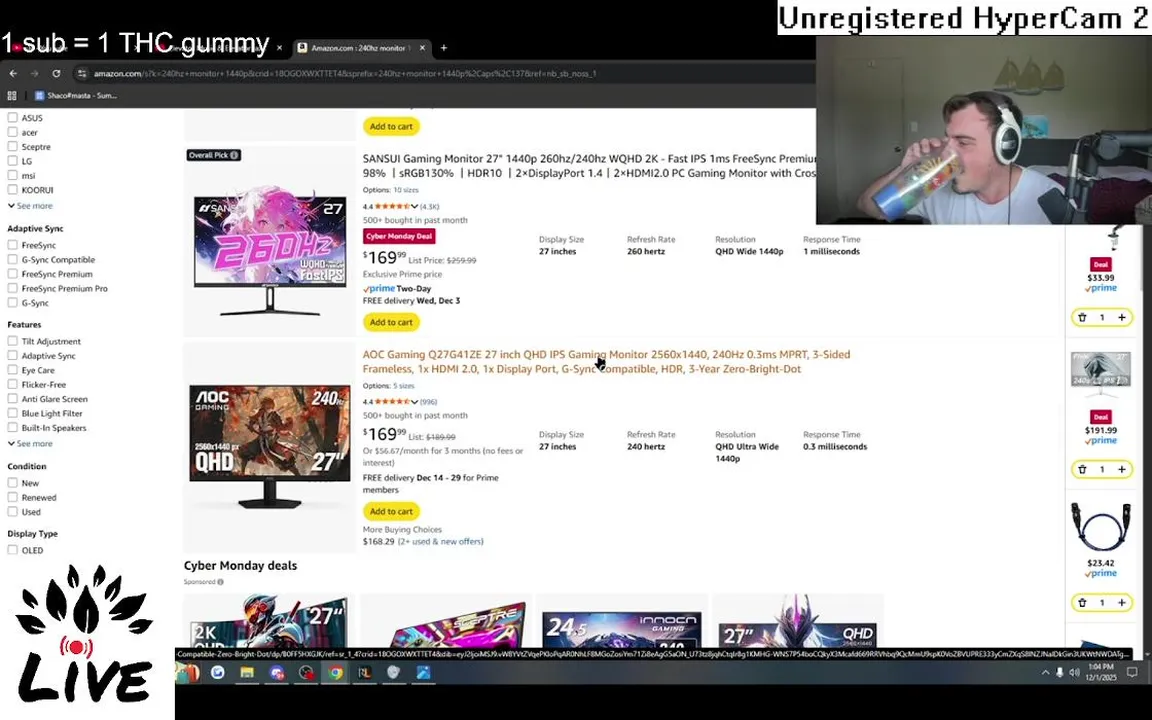
Task: Expand See more under brand filters
Action: click(x=30, y=206)
